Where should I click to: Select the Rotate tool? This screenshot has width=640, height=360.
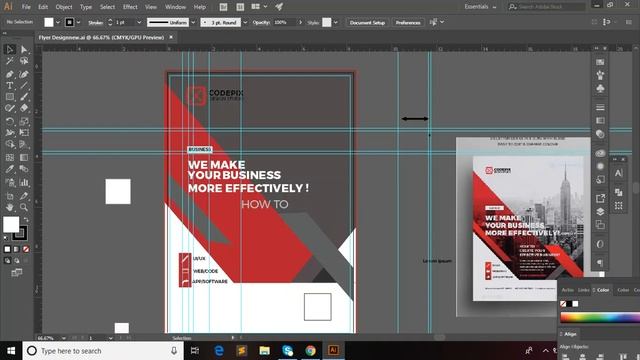pos(9,121)
